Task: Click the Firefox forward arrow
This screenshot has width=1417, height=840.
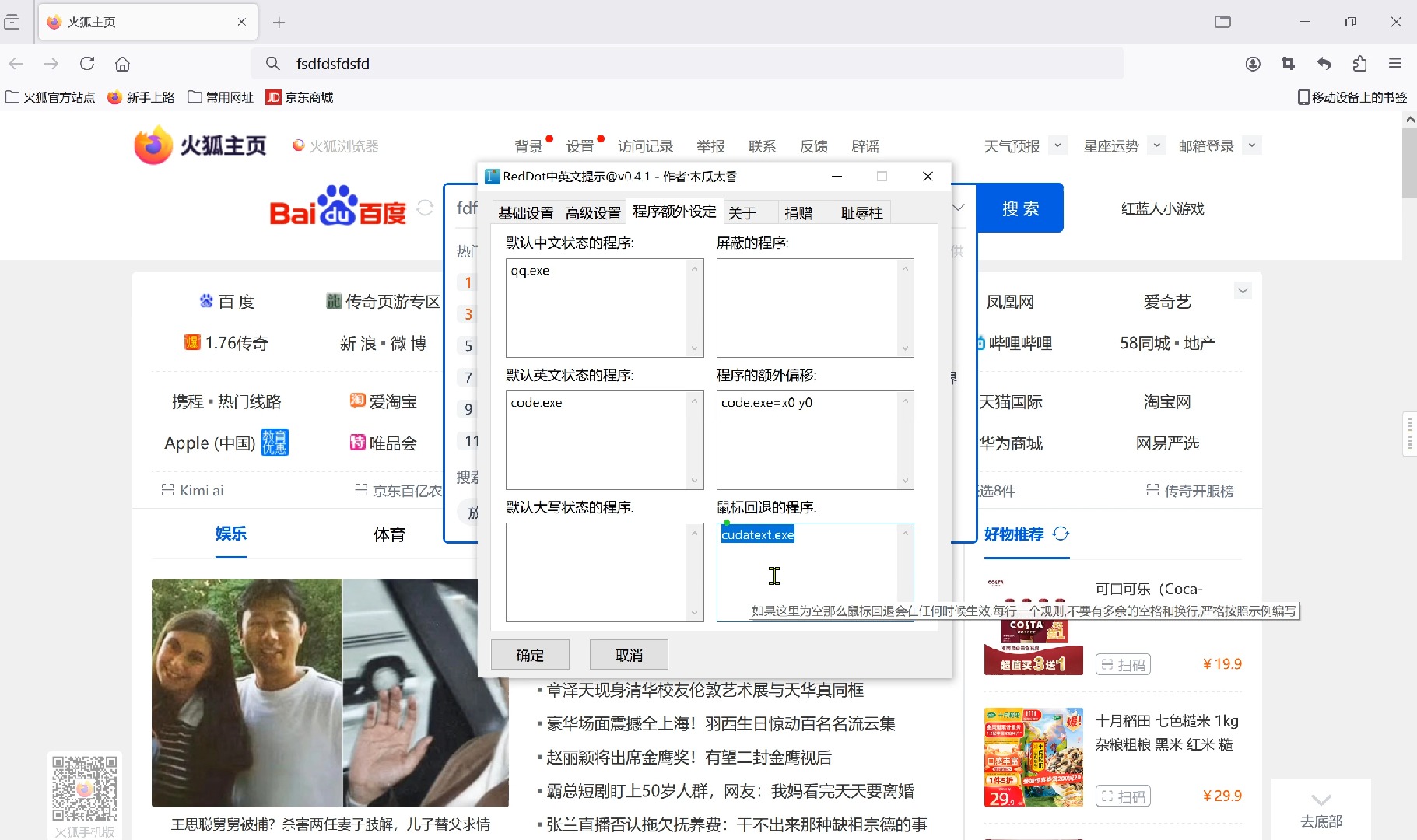Action: click(x=51, y=64)
